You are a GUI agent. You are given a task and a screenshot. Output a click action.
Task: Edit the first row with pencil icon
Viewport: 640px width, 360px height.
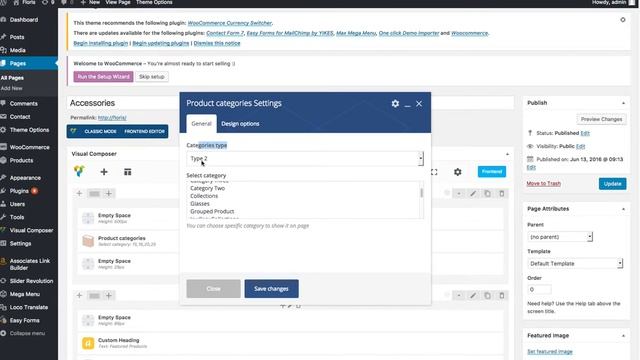(x=473, y=193)
